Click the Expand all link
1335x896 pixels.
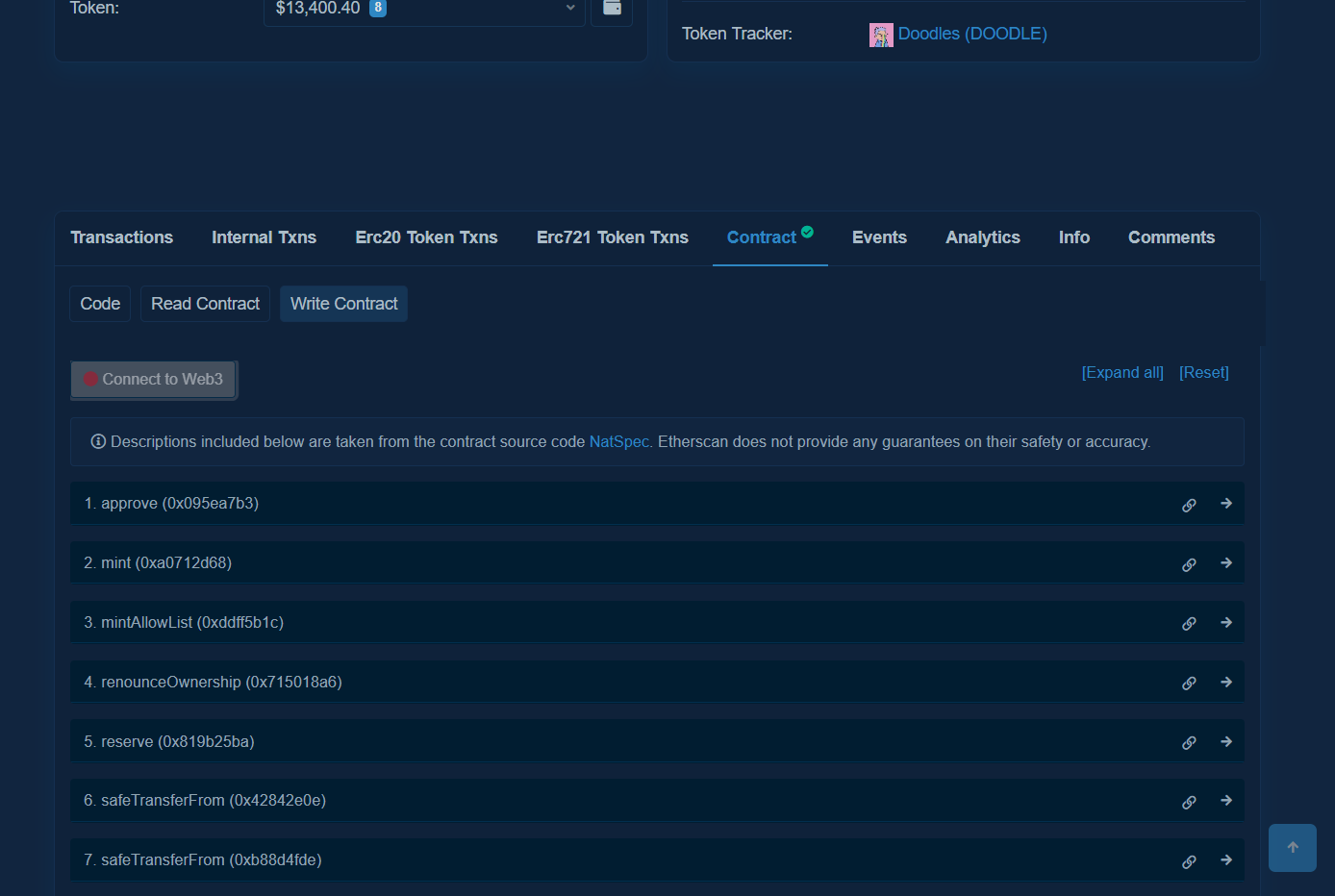tap(1122, 373)
